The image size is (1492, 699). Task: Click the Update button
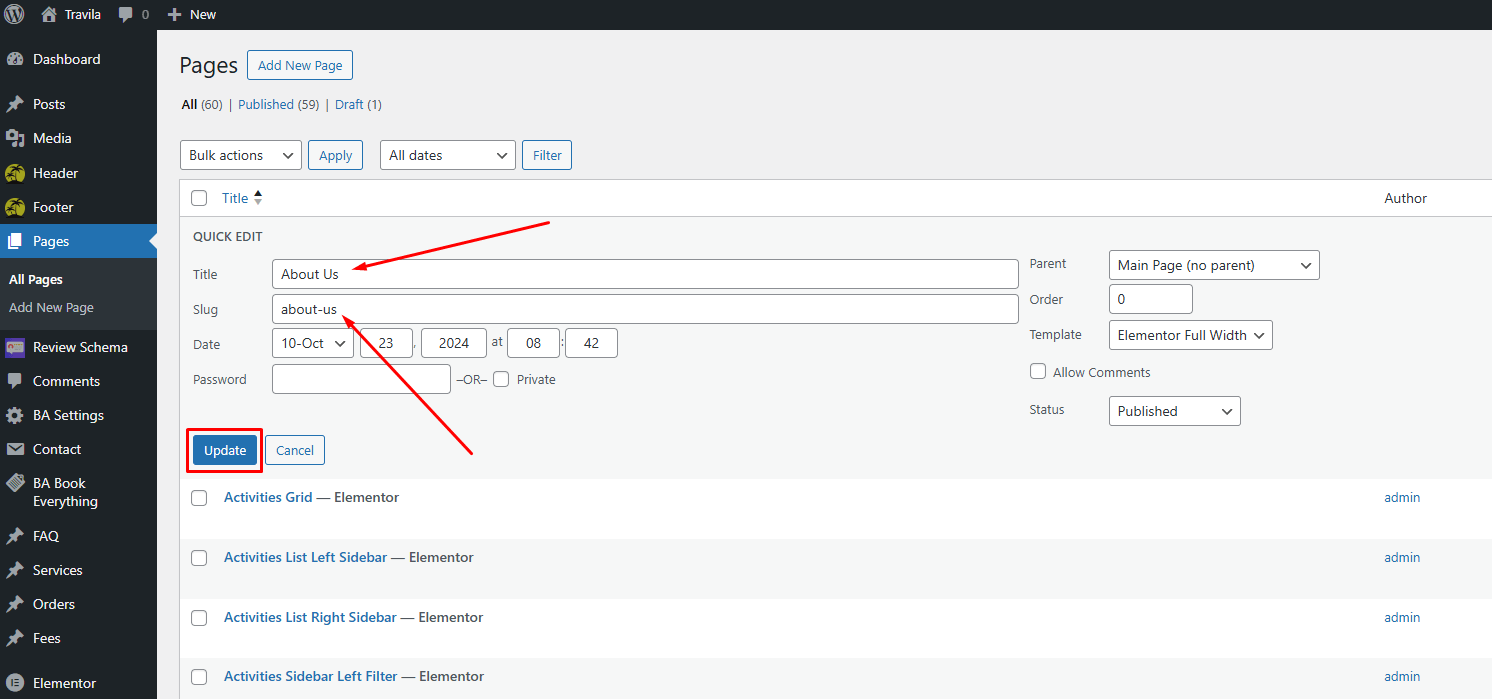point(225,450)
